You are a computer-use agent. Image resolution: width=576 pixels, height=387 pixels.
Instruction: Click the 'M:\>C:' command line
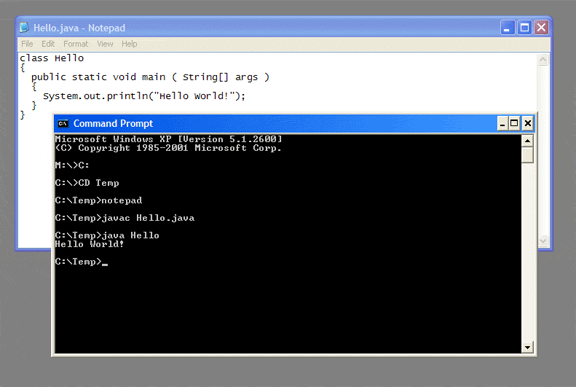[72, 165]
